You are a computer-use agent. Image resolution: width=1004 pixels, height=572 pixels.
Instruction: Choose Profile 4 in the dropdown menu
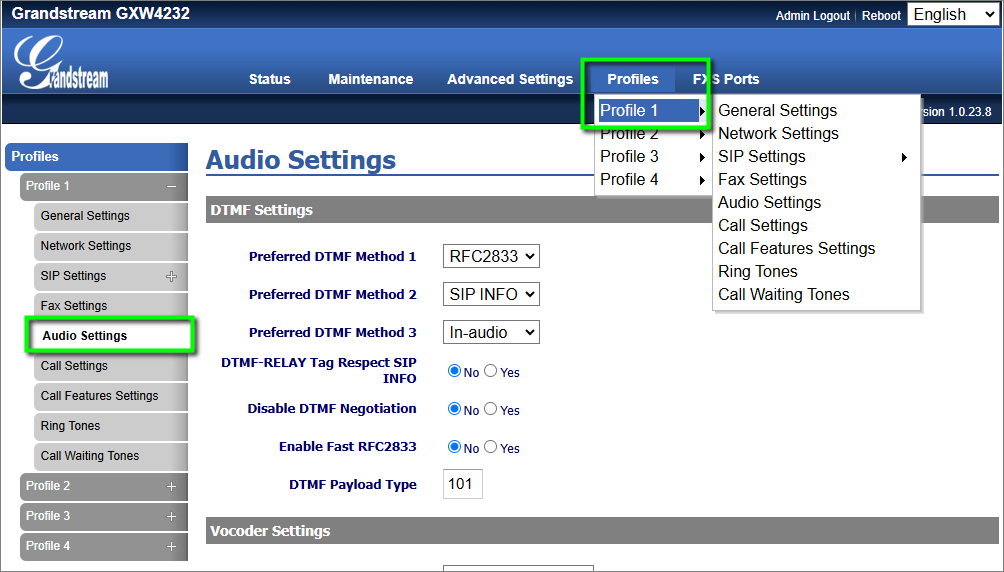click(x=652, y=180)
